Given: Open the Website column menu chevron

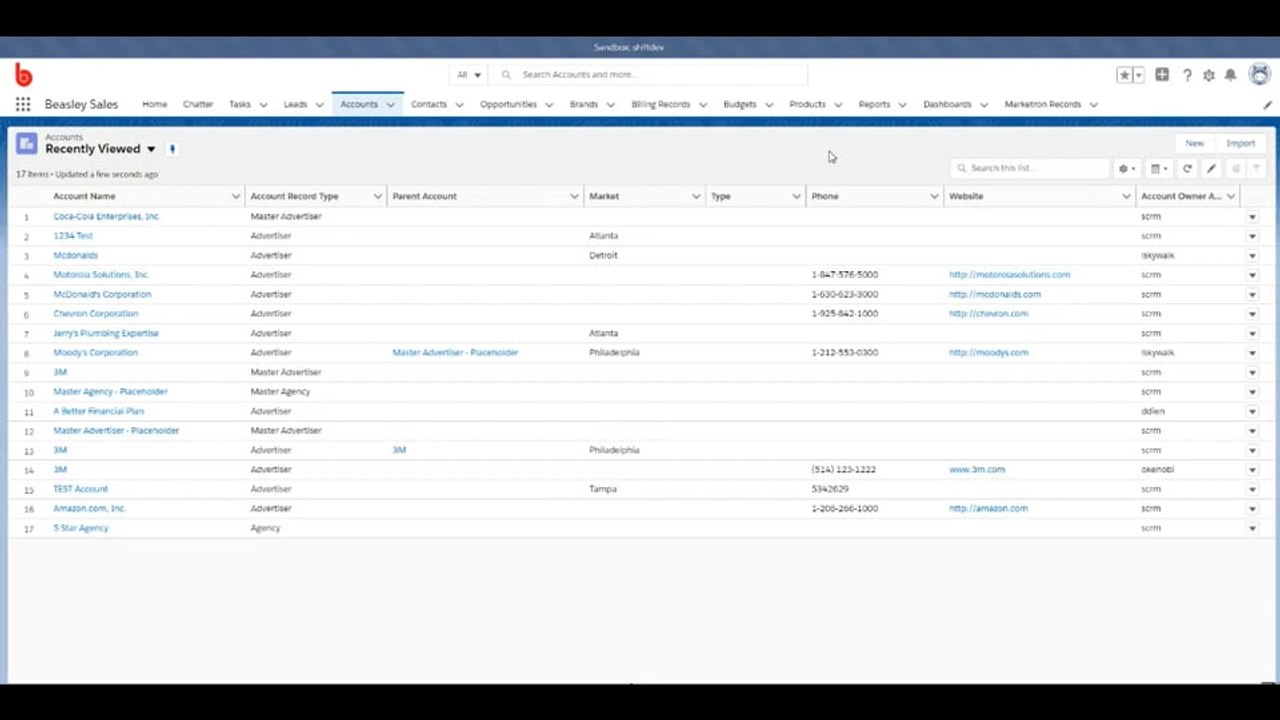Looking at the screenshot, I should (1126, 196).
